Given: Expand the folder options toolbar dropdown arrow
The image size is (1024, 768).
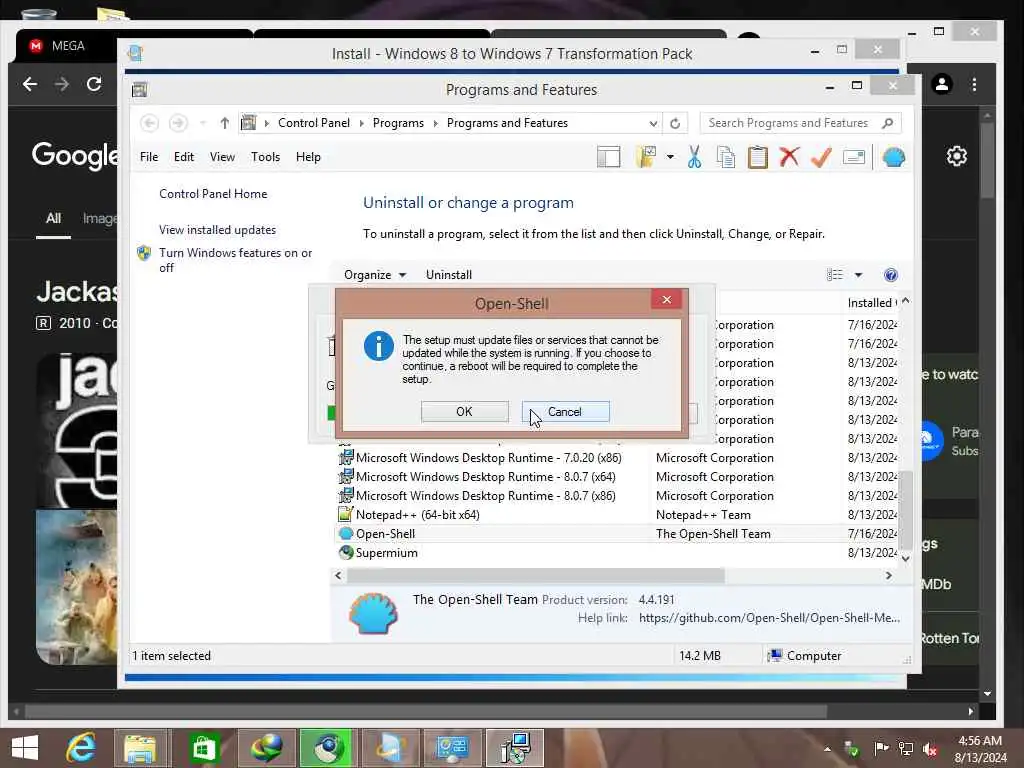Looking at the screenshot, I should tap(670, 157).
